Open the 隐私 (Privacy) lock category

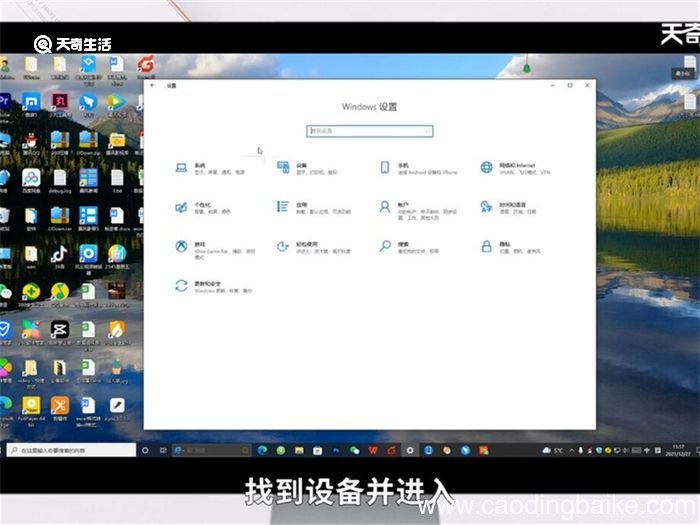click(x=511, y=247)
